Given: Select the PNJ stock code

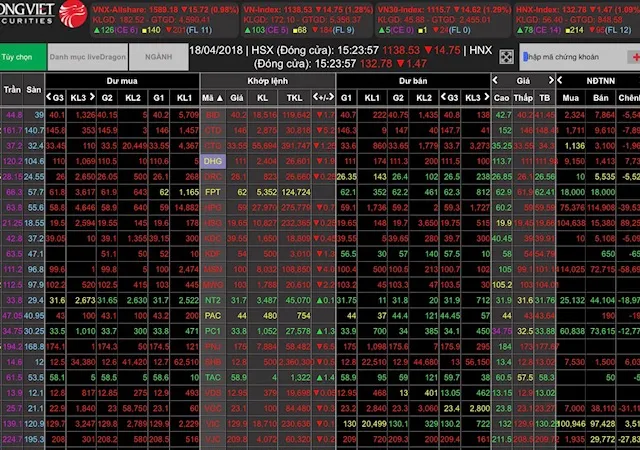Looking at the screenshot, I should [x=213, y=347].
